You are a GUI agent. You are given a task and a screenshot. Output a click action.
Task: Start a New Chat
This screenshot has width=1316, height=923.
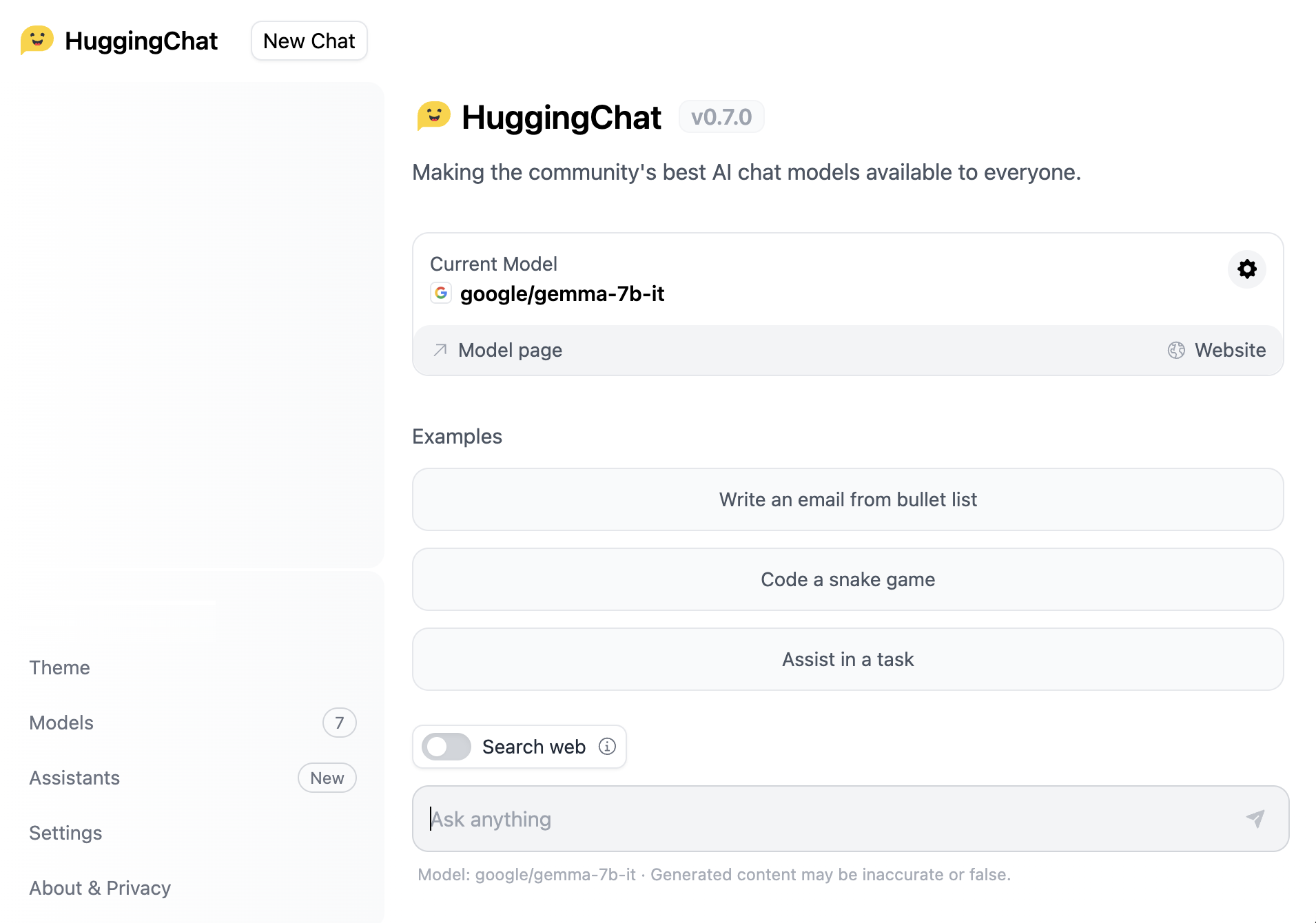[x=309, y=41]
